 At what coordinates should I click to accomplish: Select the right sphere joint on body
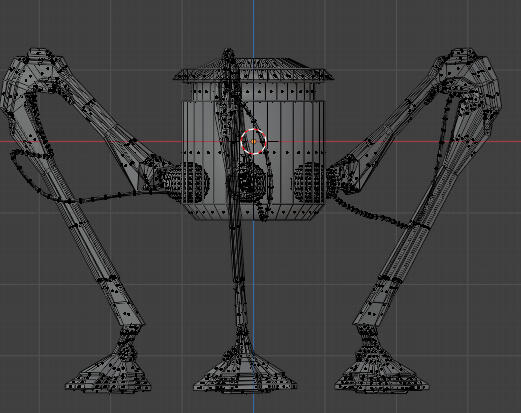[x=308, y=183]
